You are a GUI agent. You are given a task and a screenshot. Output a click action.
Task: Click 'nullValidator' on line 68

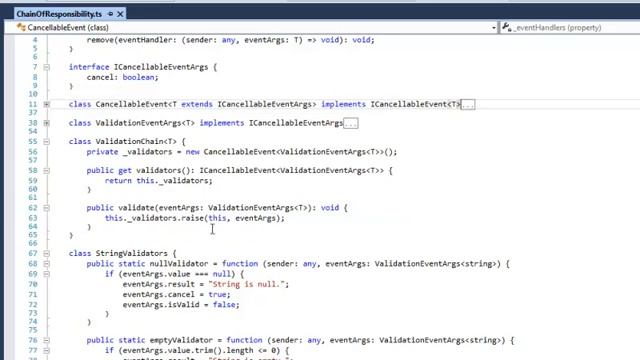click(179, 264)
